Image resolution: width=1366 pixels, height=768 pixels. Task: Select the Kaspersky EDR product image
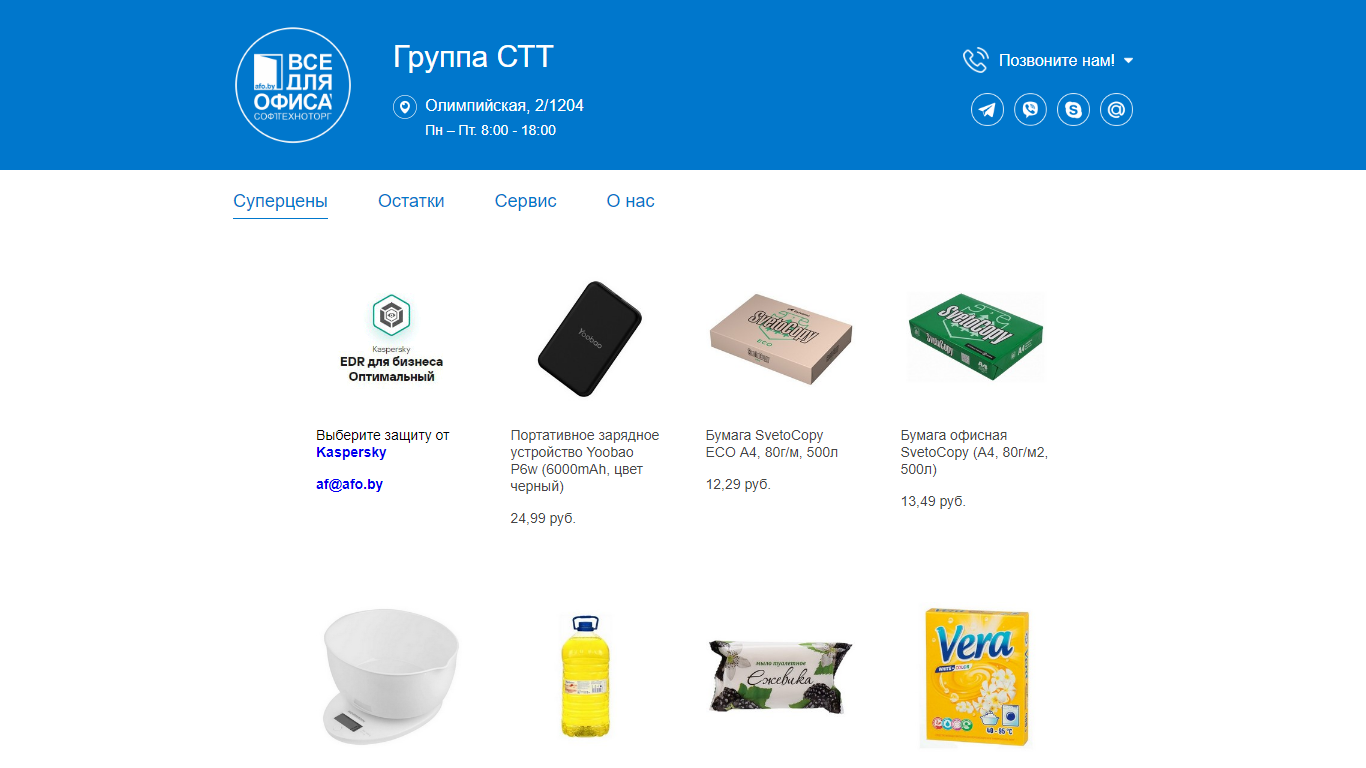coord(391,338)
